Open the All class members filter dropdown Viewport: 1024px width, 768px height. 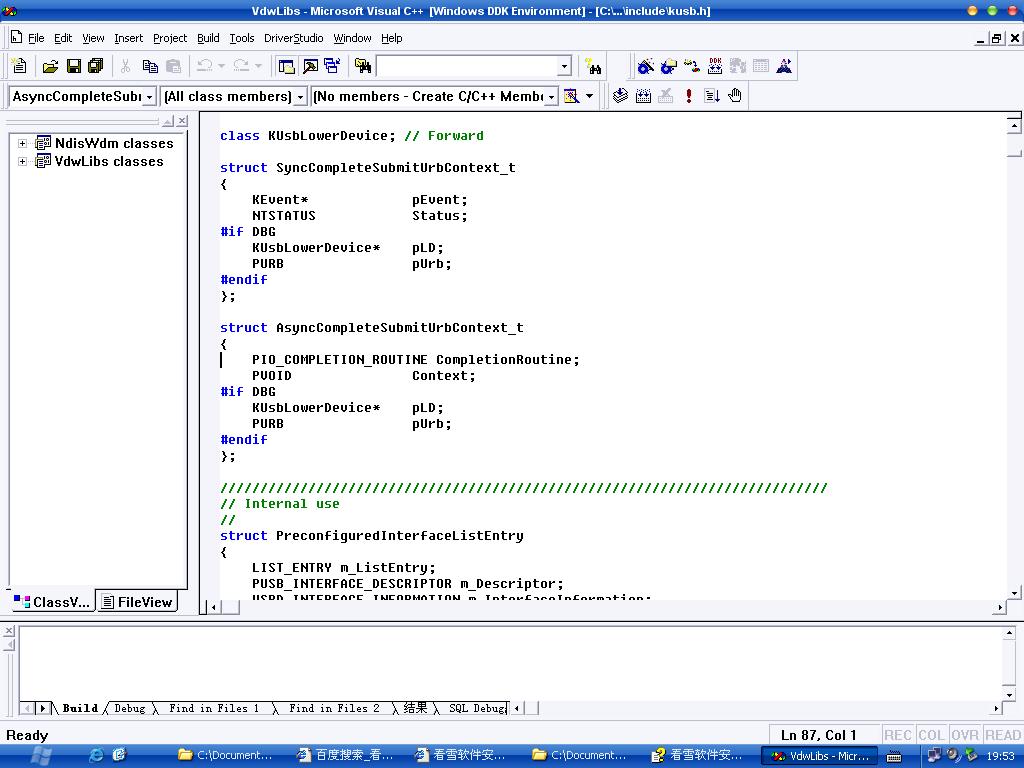point(300,97)
